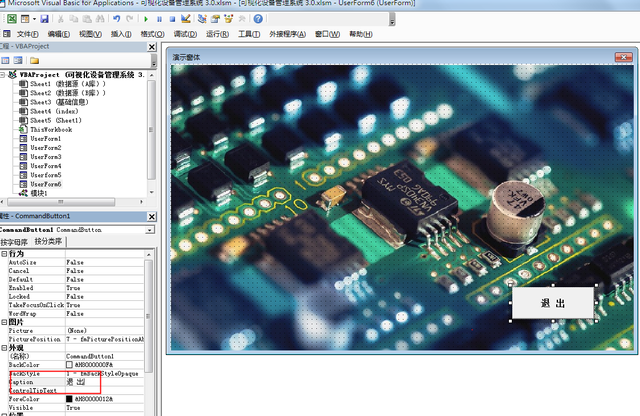The height and width of the screenshot is (416, 640).
Task: Cut selection with the scissors icon
Action: click(60, 19)
